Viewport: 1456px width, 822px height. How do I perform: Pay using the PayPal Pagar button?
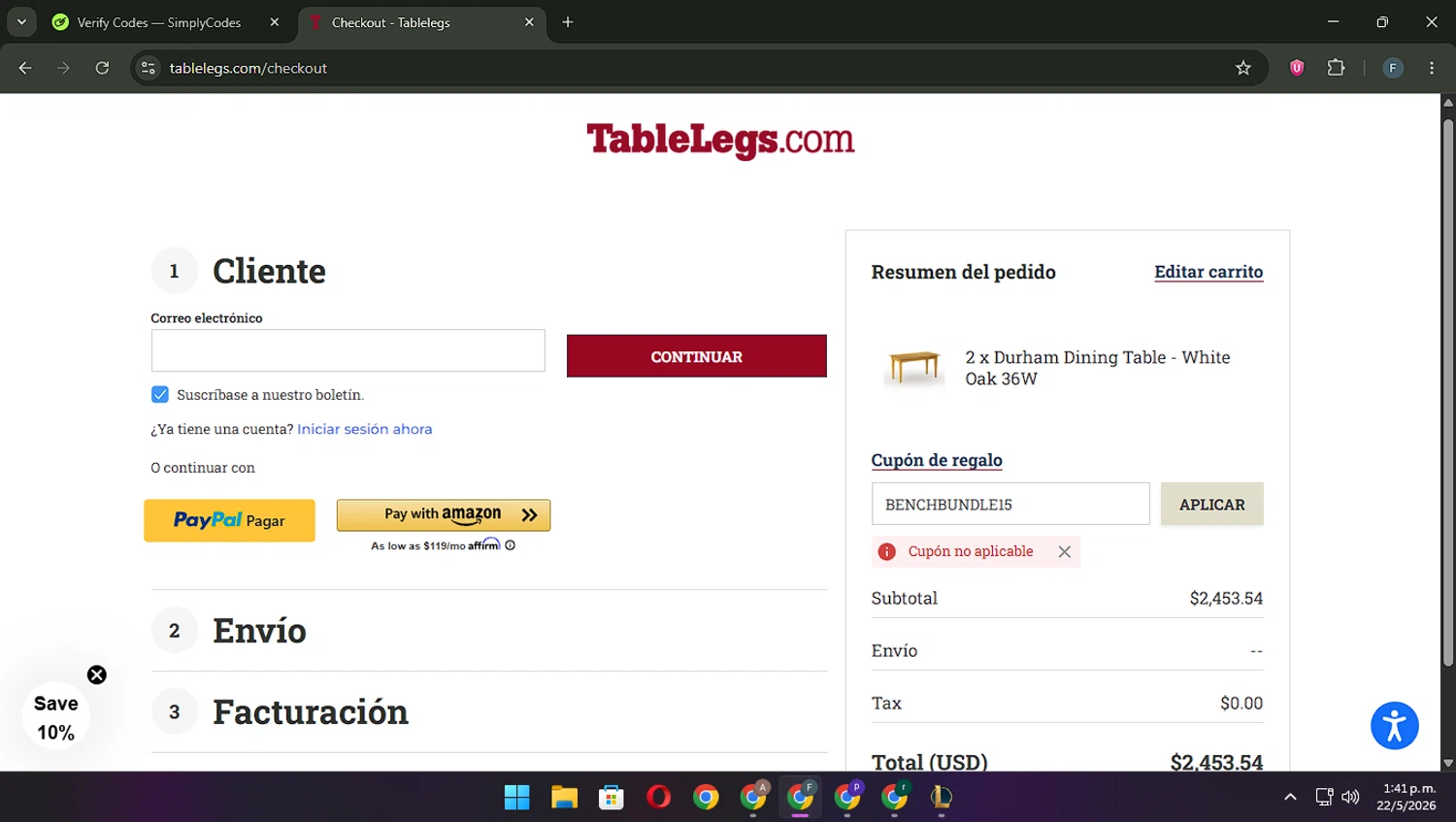(x=229, y=520)
